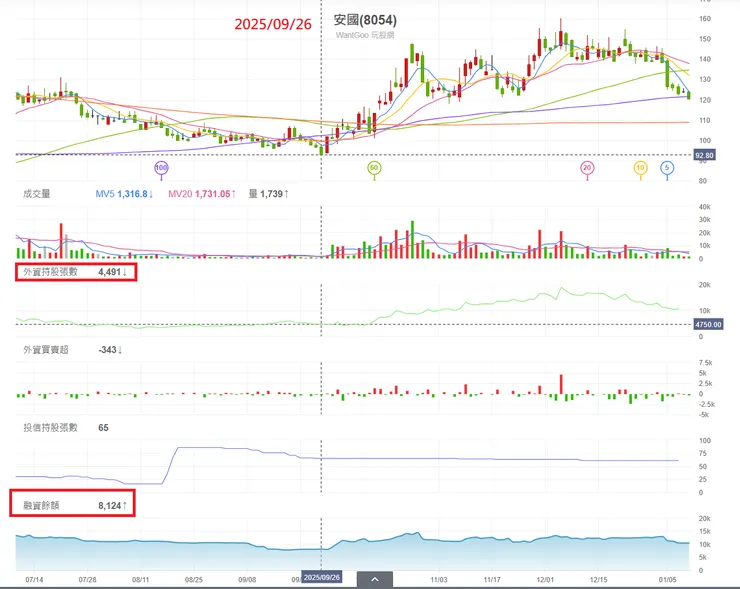Image resolution: width=740 pixels, height=589 pixels.
Task: Select the 外資持股張數 indicator label
Action: tap(50, 272)
